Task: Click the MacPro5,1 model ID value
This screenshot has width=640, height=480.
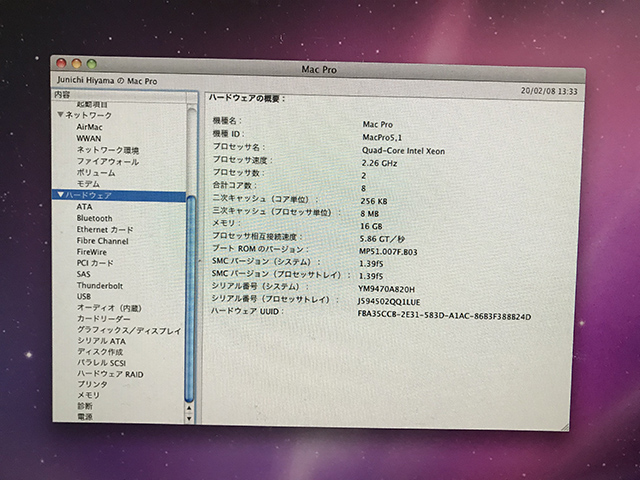Action: [382, 137]
